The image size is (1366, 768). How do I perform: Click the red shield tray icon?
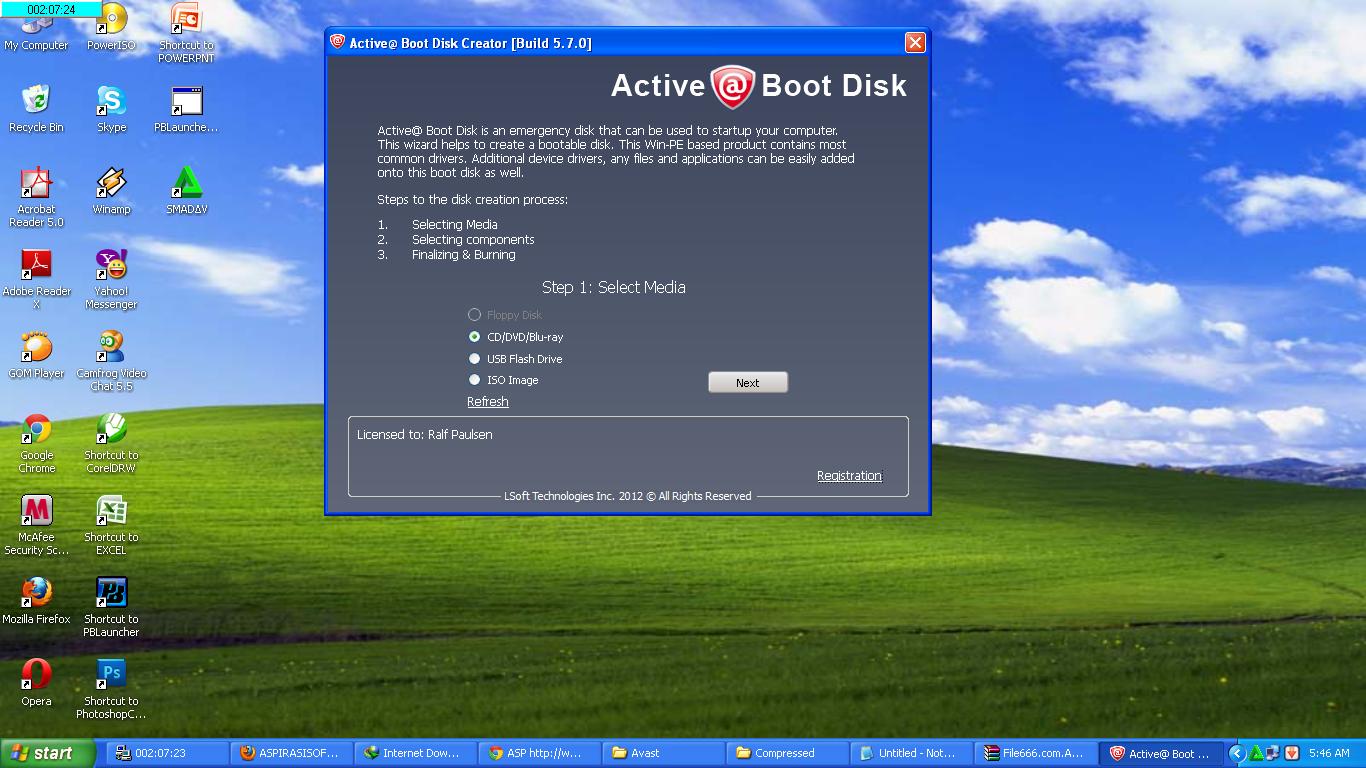tap(1291, 753)
